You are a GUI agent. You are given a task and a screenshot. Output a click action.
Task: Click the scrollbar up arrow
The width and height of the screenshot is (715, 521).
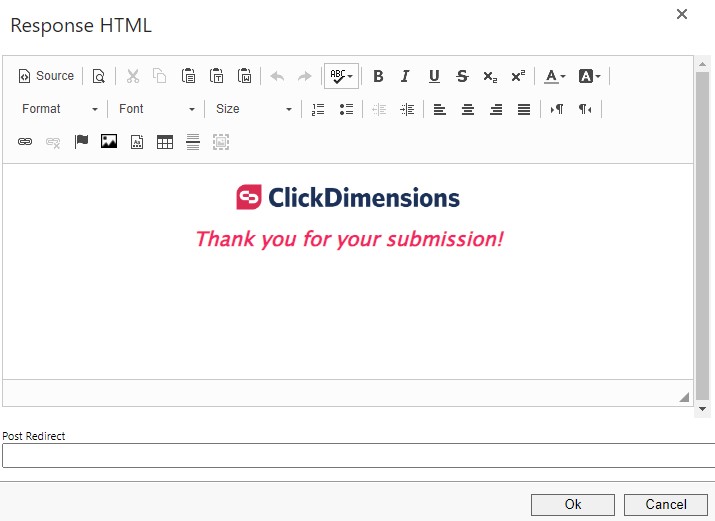coord(703,64)
